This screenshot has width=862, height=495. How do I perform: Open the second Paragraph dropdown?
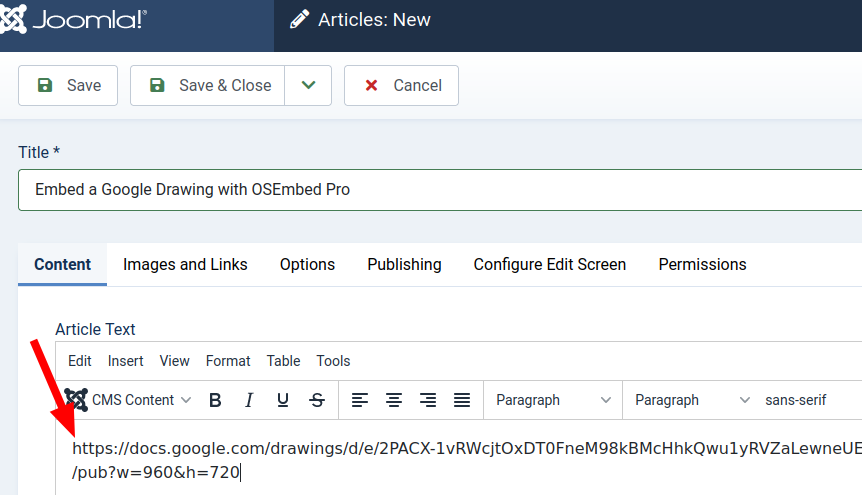pyautogui.click(x=692, y=400)
